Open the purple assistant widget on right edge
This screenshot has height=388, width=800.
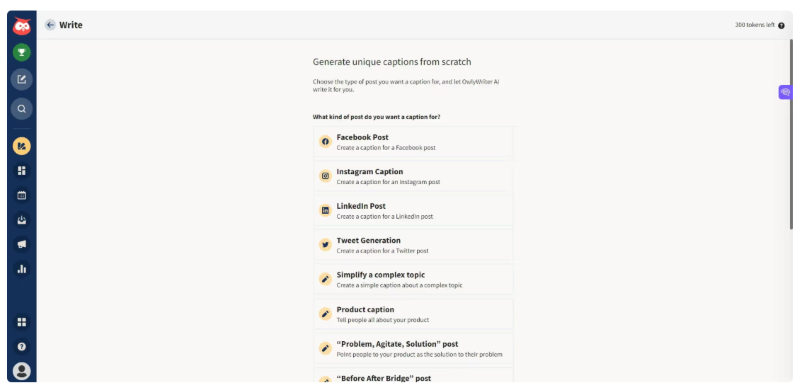[x=785, y=92]
